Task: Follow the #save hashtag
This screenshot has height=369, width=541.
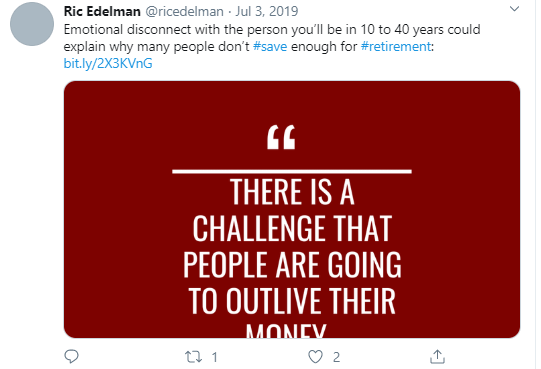Action: tap(270, 46)
